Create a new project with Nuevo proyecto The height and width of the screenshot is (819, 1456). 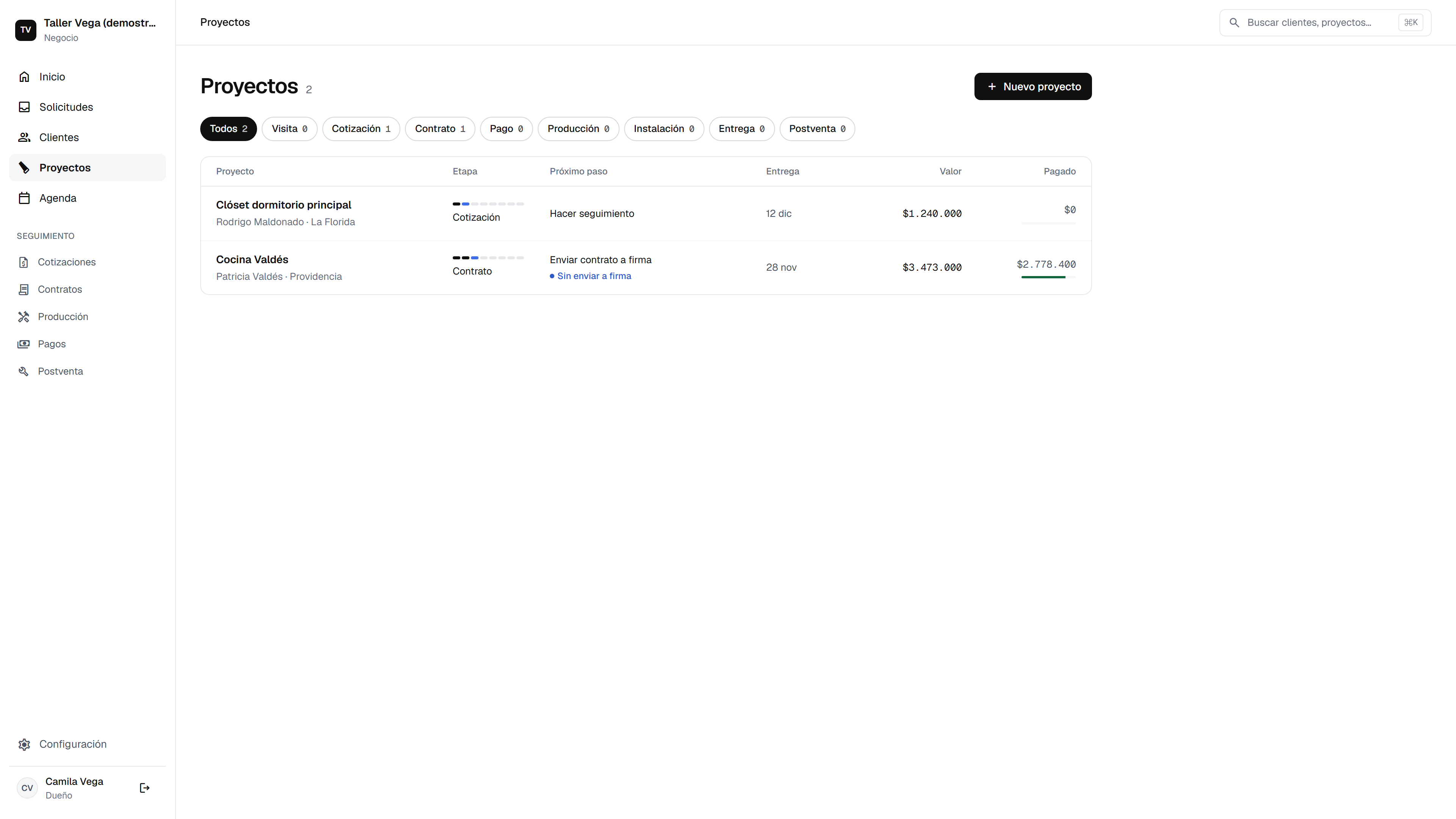[1032, 86]
